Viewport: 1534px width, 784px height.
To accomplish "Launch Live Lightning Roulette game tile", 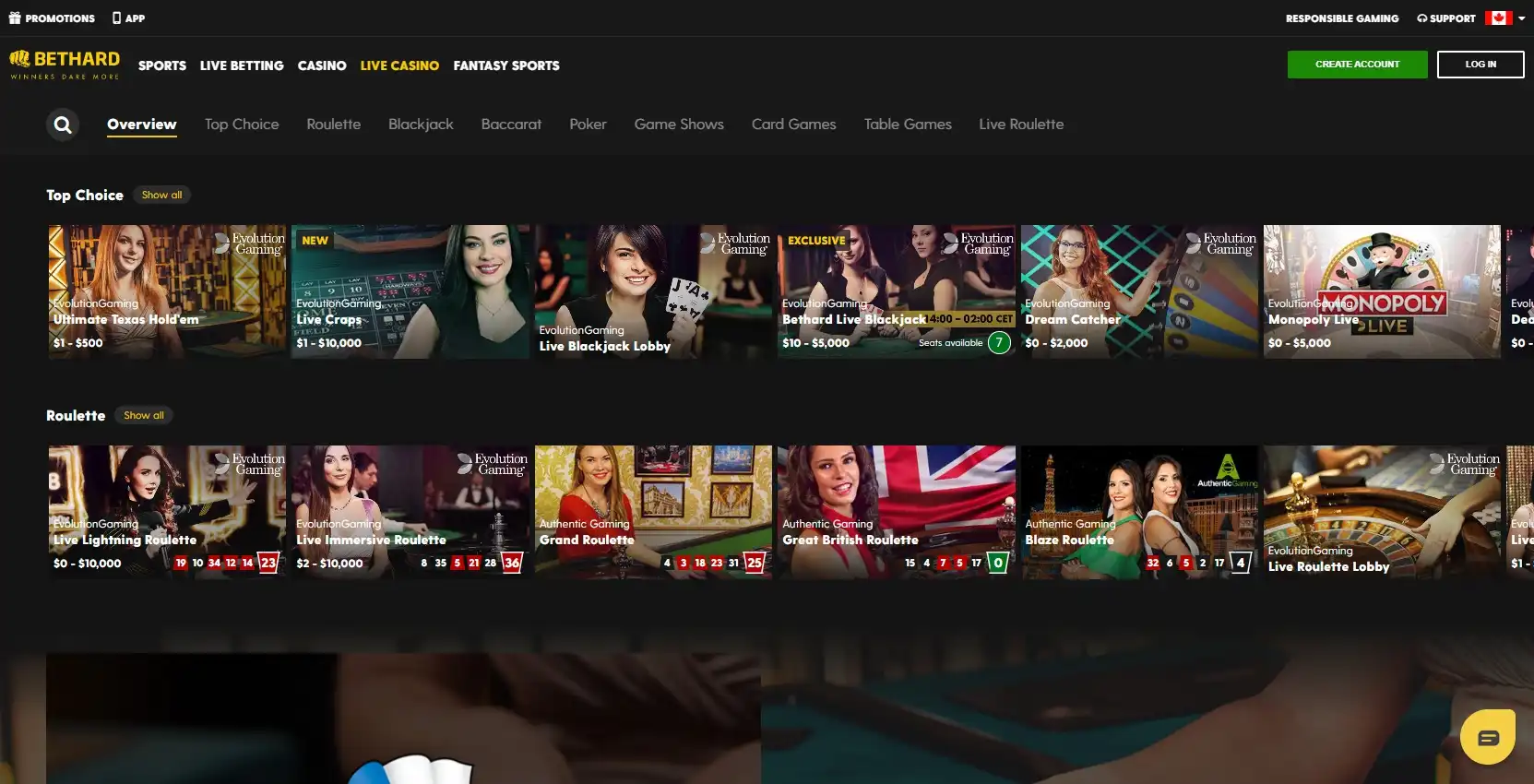I will click(x=167, y=512).
